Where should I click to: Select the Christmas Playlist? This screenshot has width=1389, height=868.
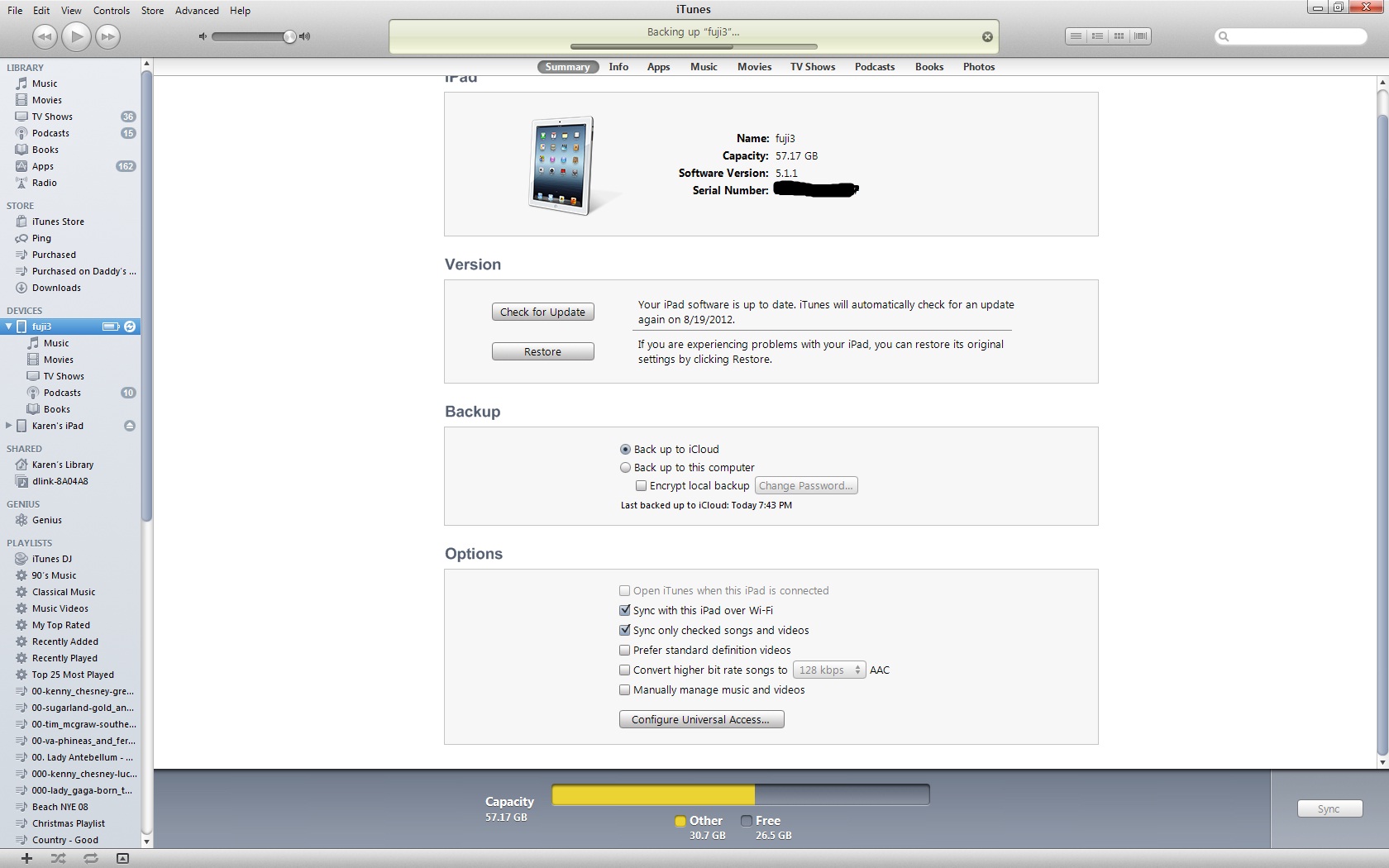(70, 823)
